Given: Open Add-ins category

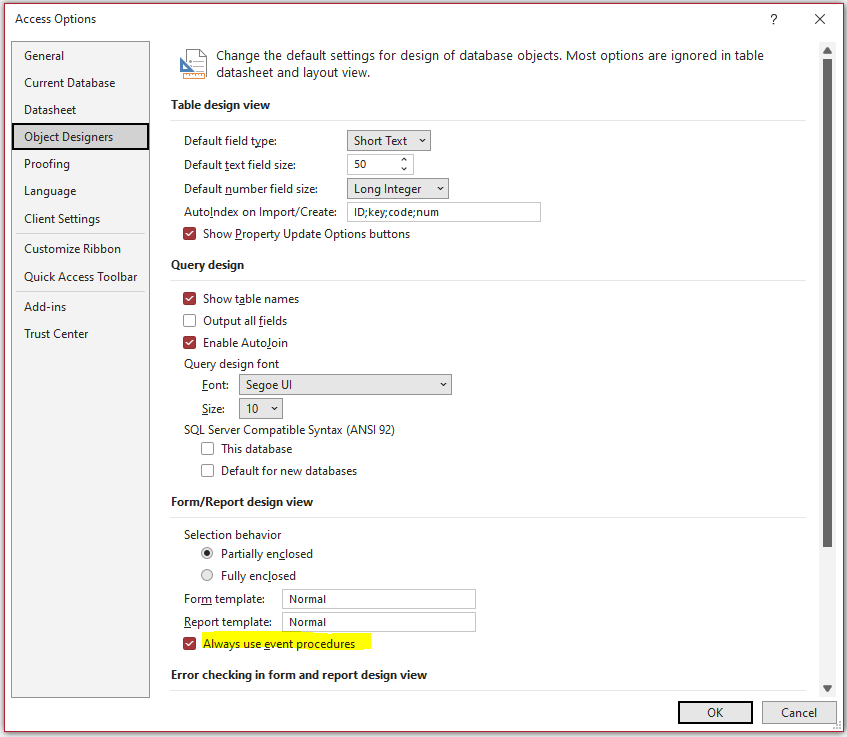Looking at the screenshot, I should click(x=80, y=307).
